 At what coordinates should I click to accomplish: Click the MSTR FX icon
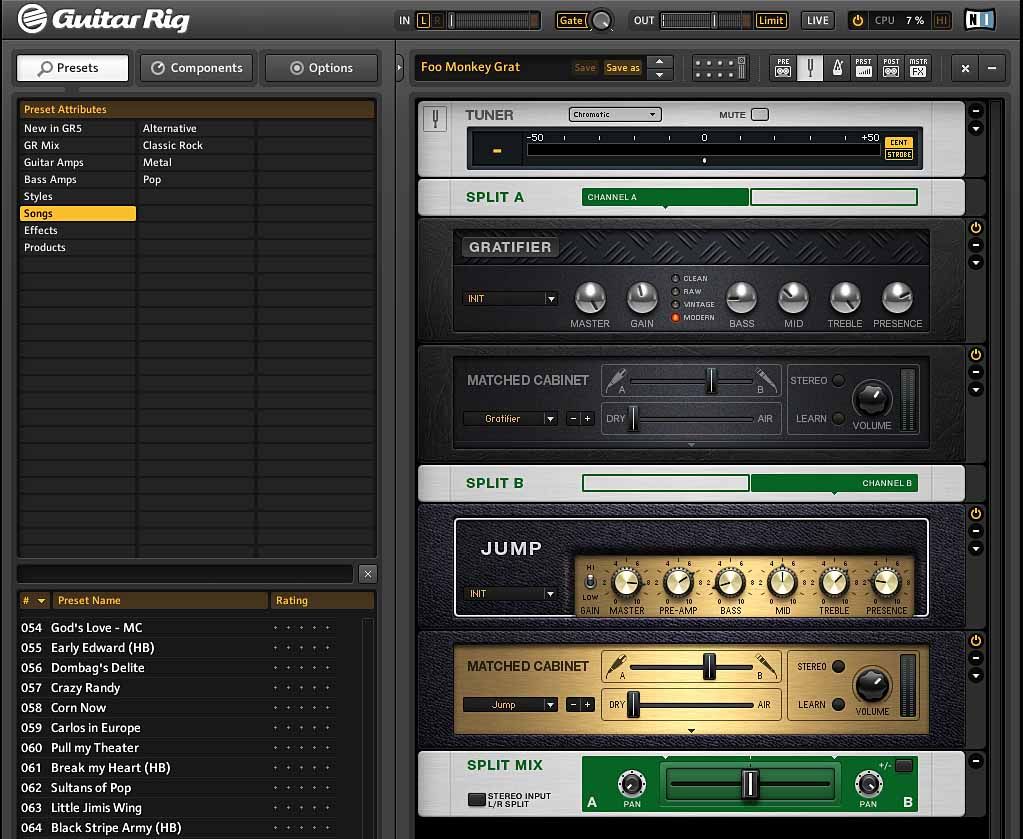[920, 67]
